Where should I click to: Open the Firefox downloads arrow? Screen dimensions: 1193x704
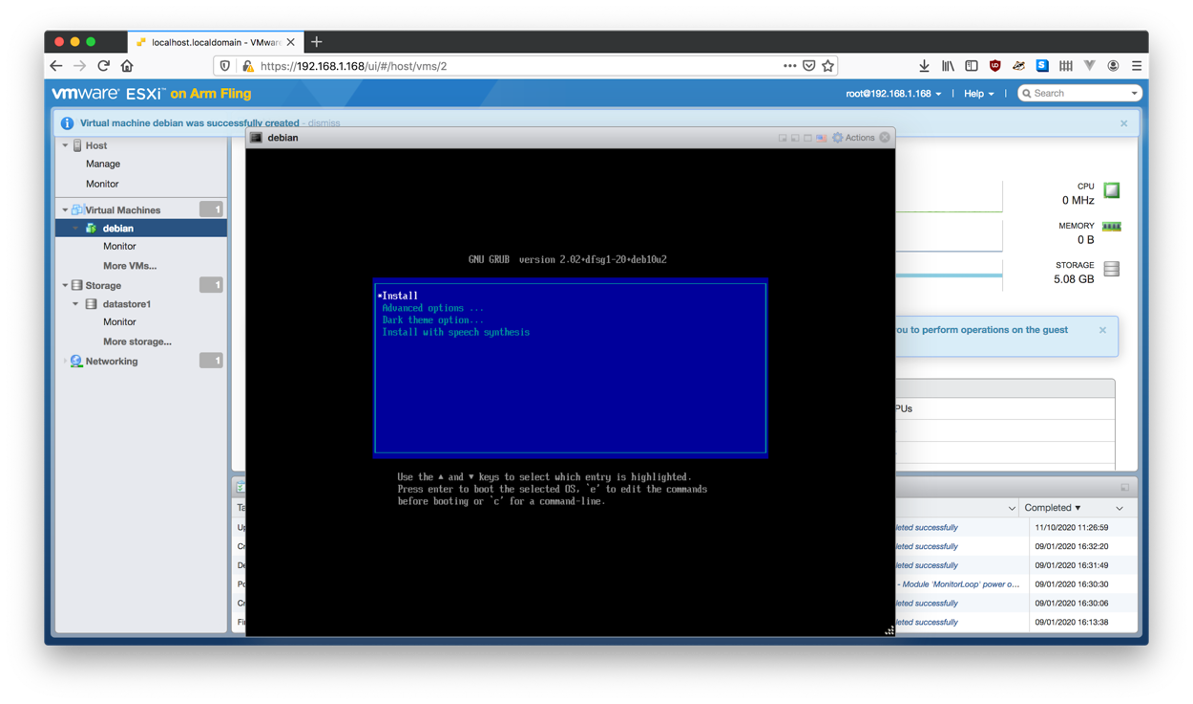(x=924, y=66)
